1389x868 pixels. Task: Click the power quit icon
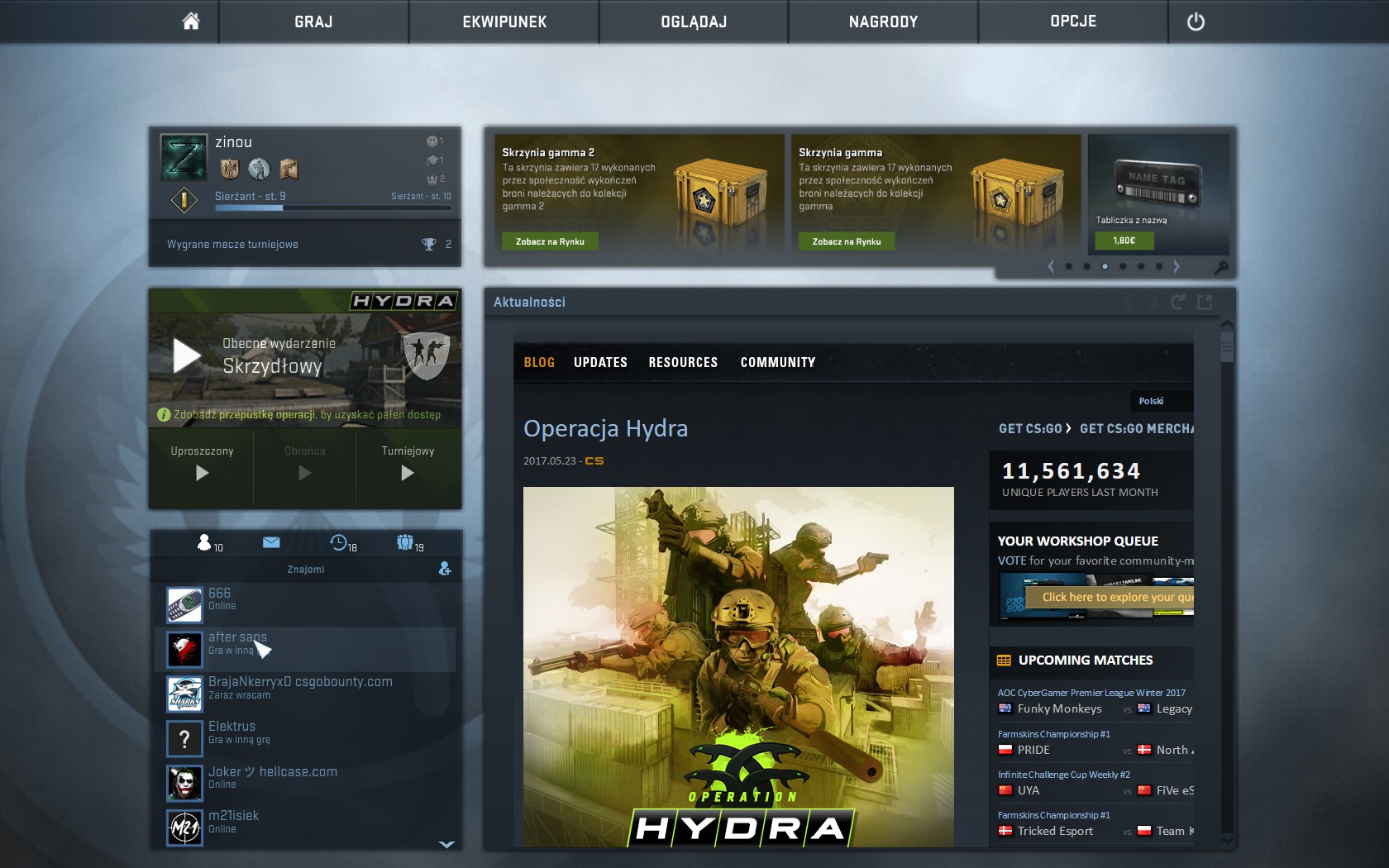pyautogui.click(x=1196, y=22)
